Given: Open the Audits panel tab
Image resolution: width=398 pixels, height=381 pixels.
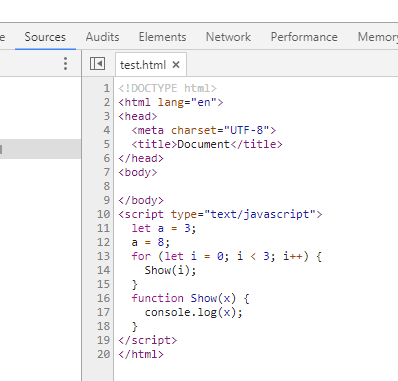Looking at the screenshot, I should pos(102,37).
